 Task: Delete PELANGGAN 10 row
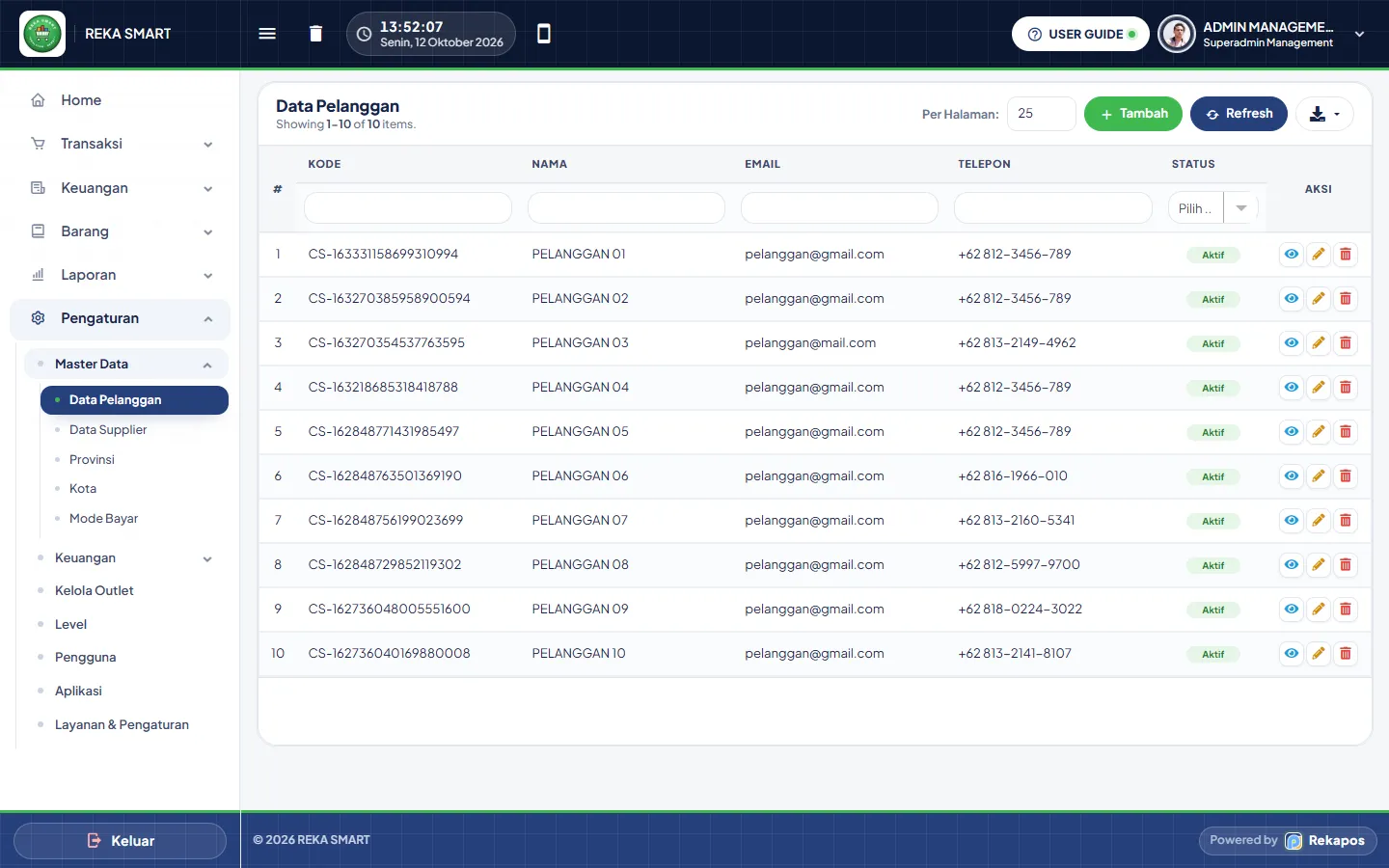[x=1346, y=654]
